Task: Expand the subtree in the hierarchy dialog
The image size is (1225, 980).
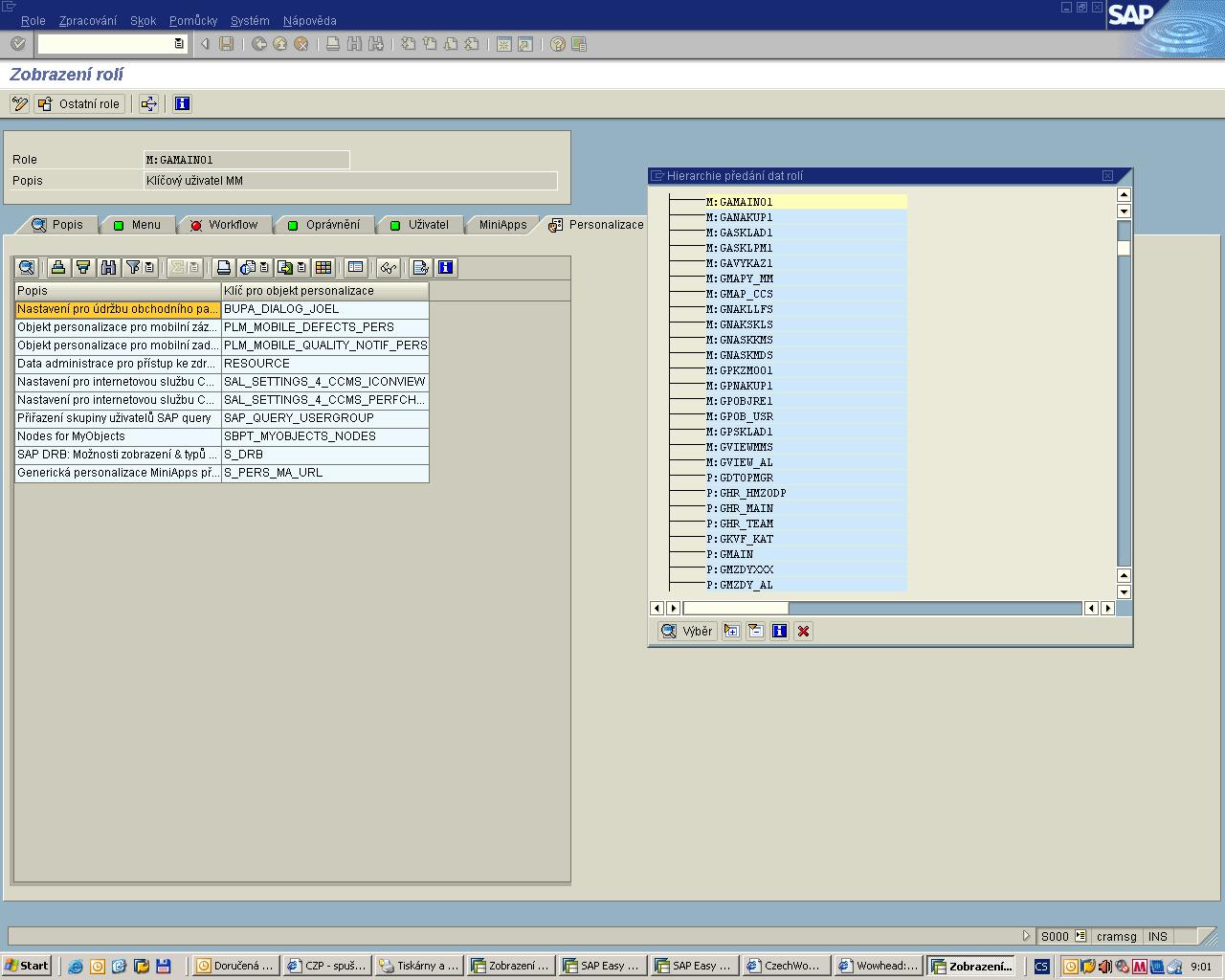Action: pyautogui.click(x=731, y=631)
